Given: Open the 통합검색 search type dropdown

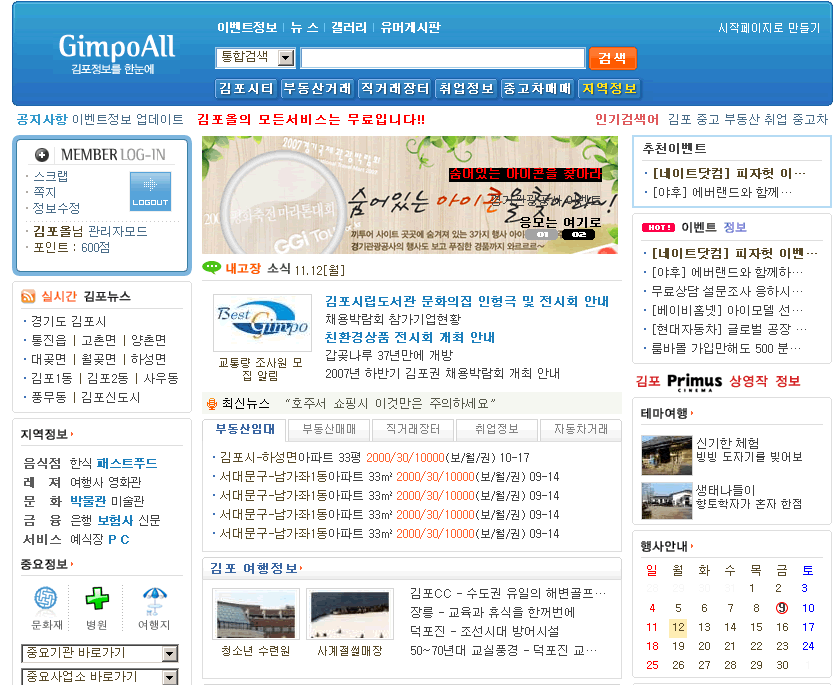Looking at the screenshot, I should coord(255,58).
